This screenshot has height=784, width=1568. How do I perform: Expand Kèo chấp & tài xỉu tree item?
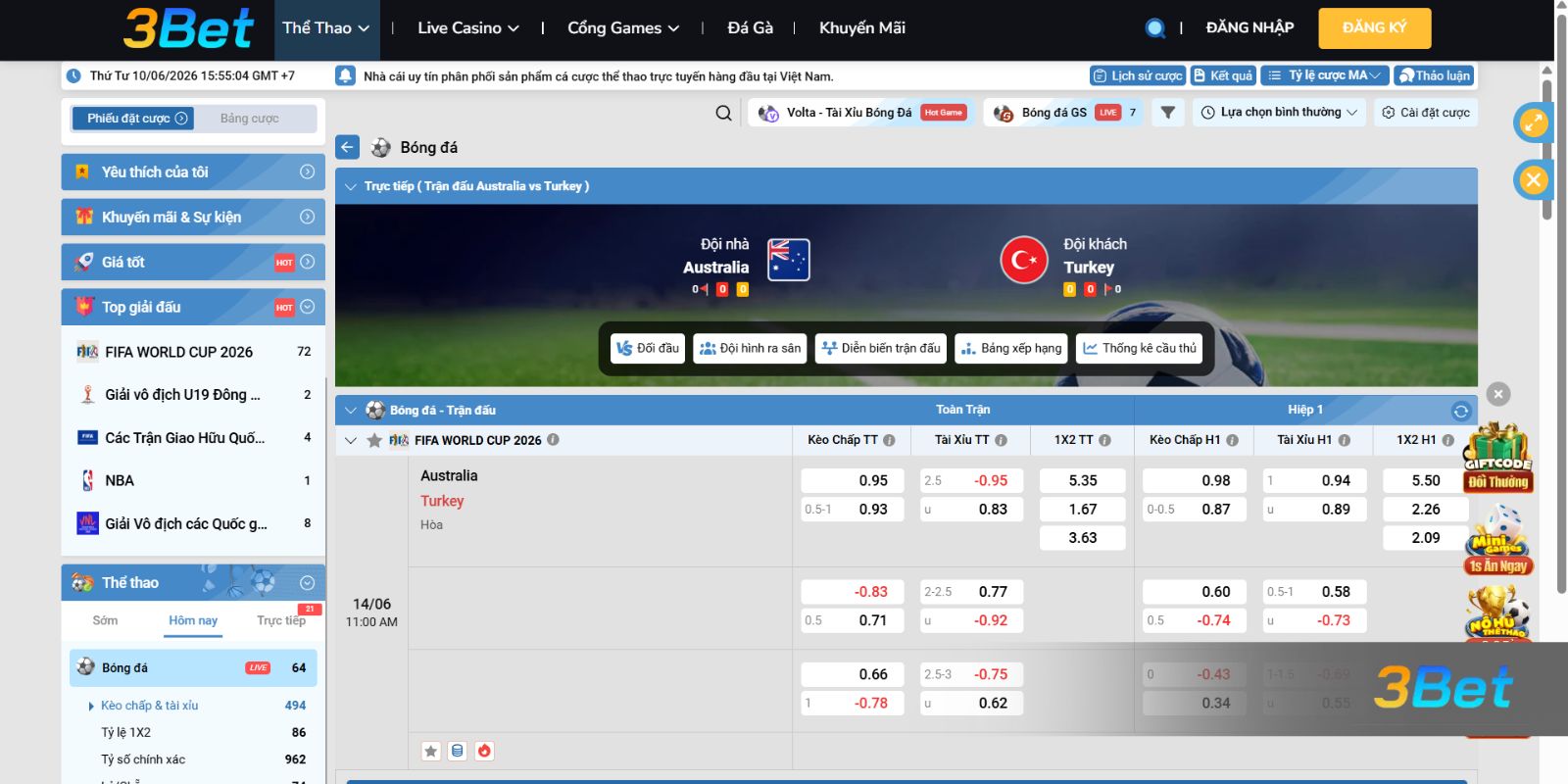click(149, 706)
